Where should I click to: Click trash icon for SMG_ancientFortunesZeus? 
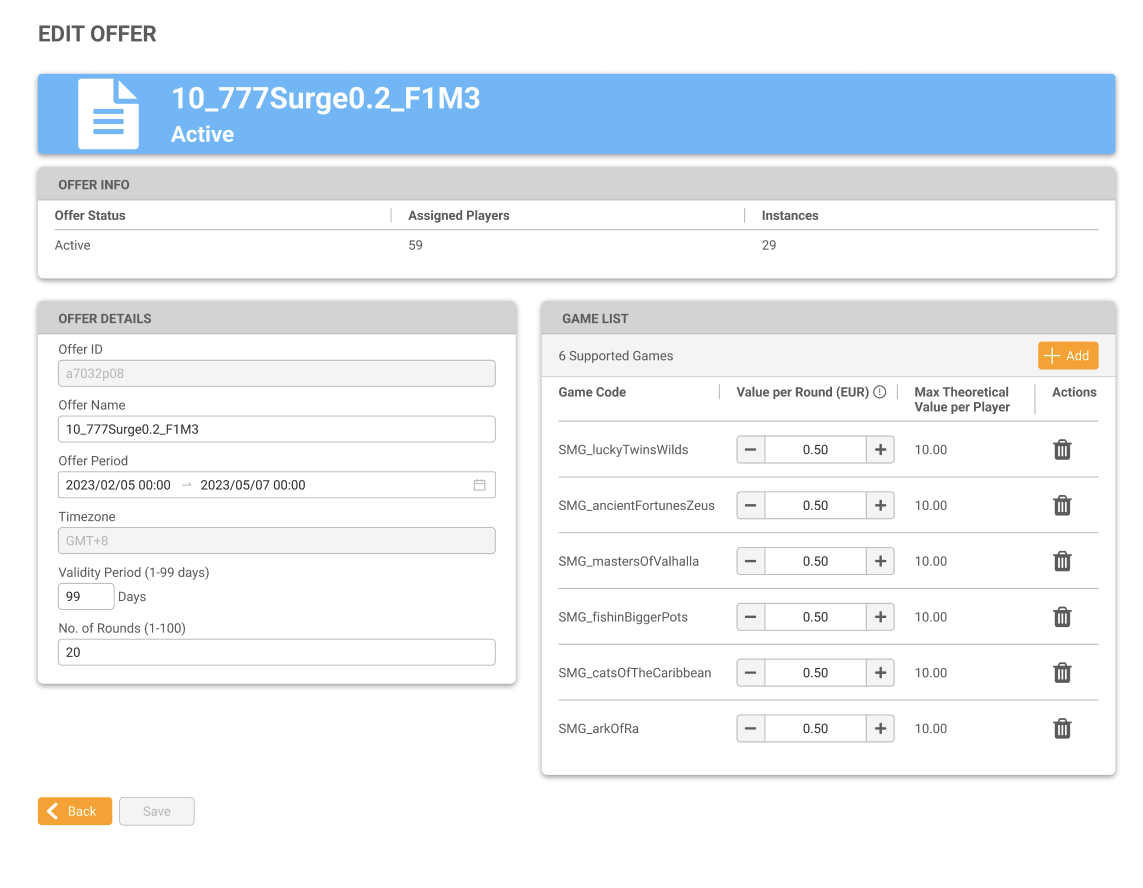click(1062, 506)
